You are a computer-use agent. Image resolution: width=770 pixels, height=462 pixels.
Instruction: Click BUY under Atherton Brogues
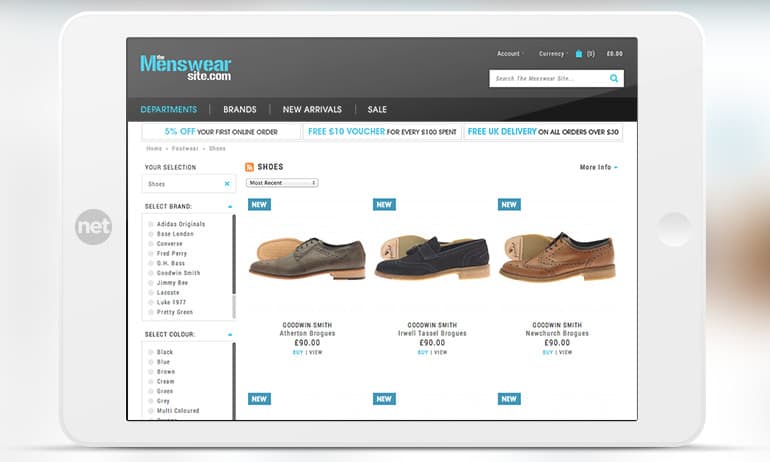point(298,353)
